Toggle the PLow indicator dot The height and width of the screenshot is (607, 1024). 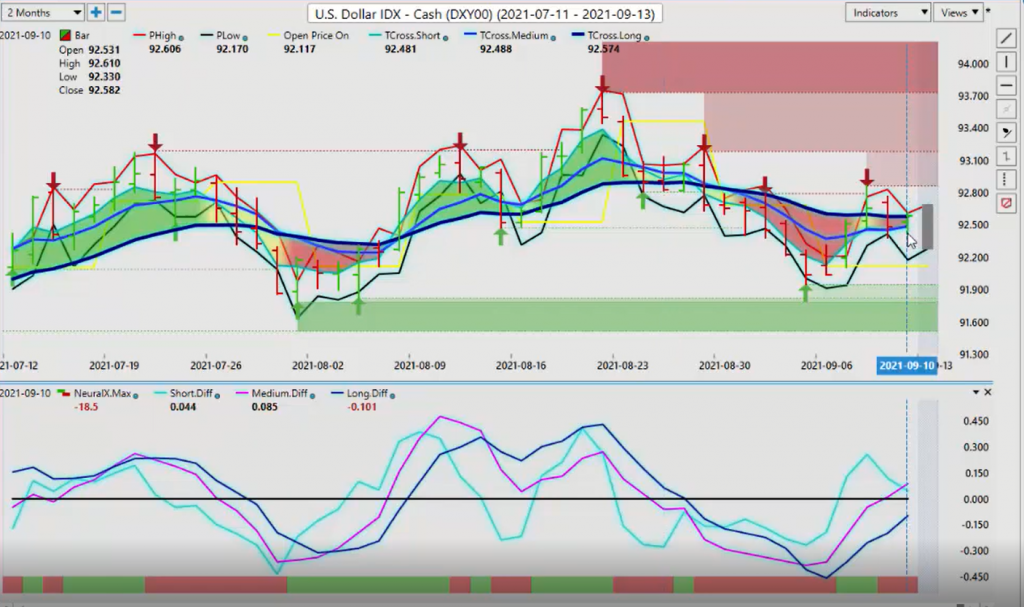click(246, 38)
